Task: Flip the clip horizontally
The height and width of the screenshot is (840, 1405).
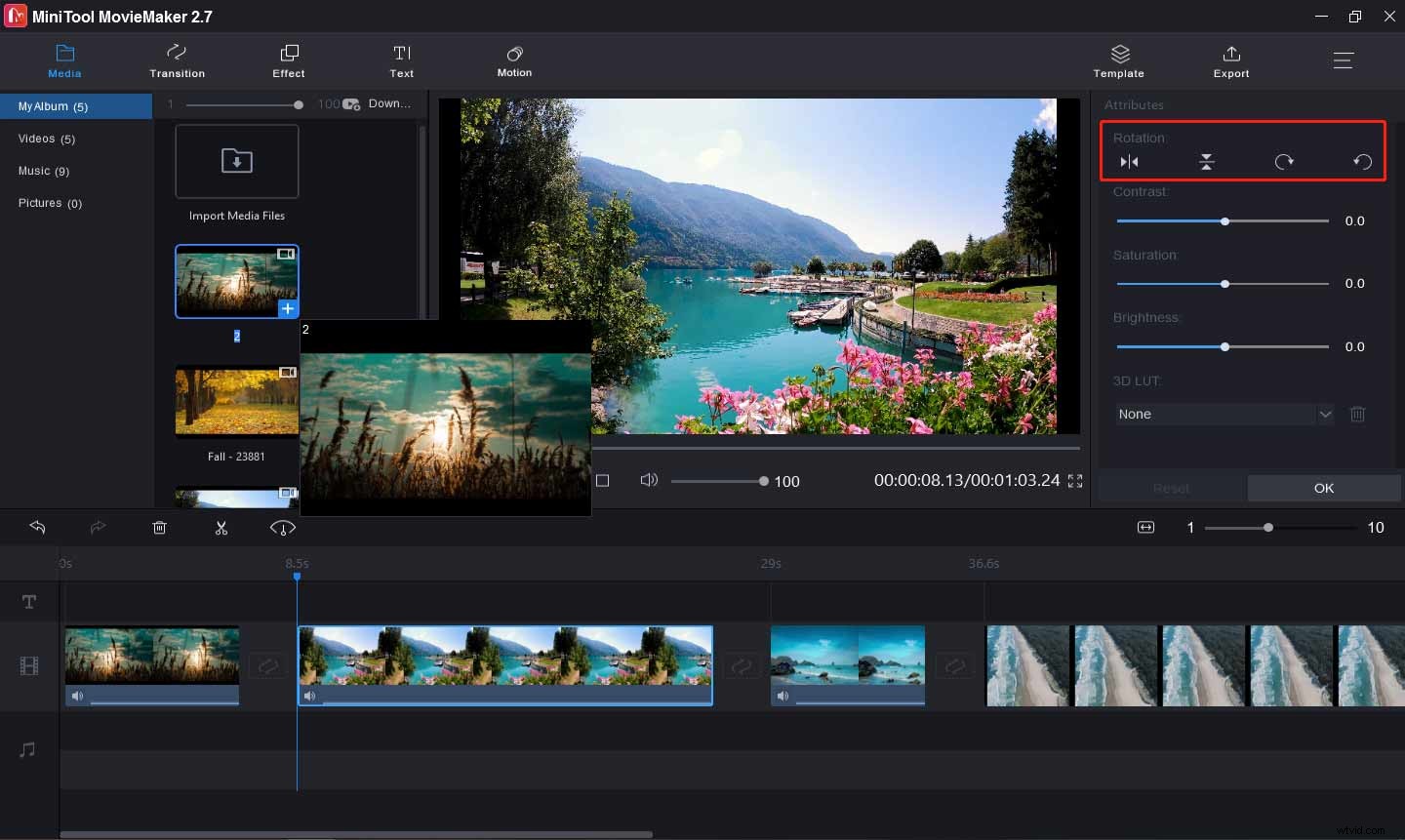Action: [x=1129, y=161]
